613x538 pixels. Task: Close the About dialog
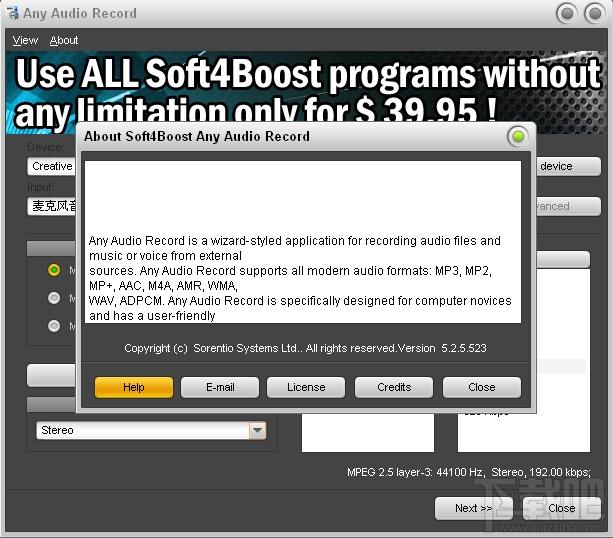pyautogui.click(x=482, y=387)
